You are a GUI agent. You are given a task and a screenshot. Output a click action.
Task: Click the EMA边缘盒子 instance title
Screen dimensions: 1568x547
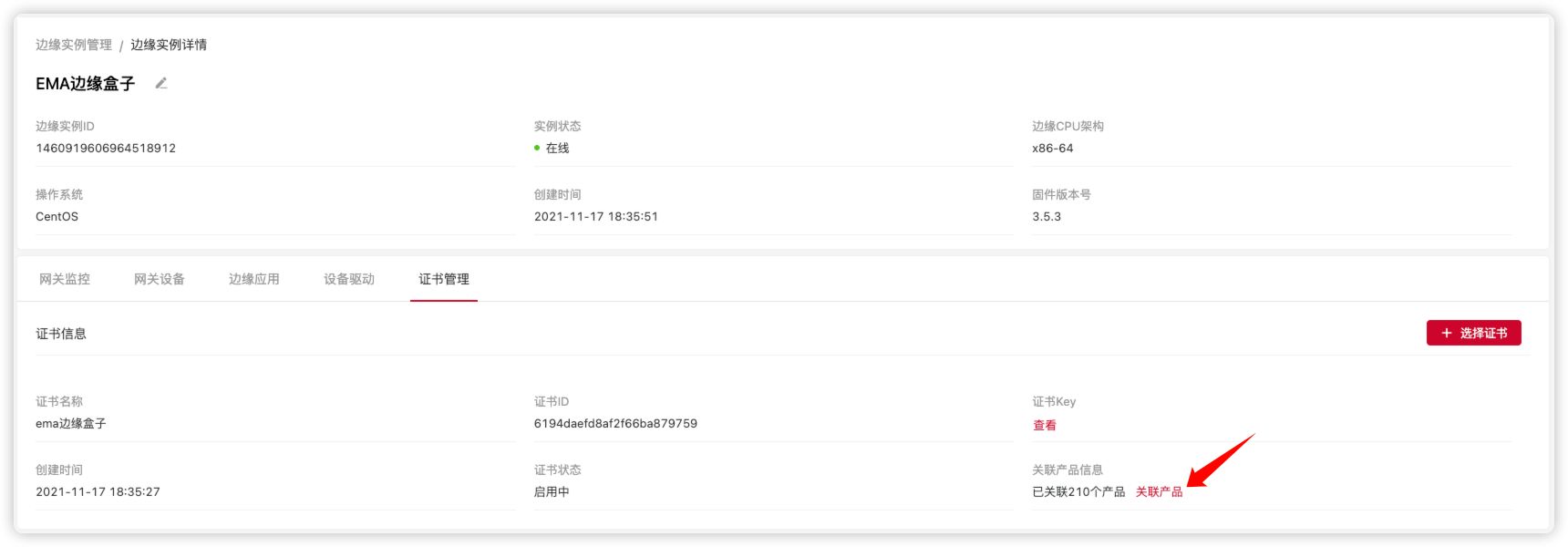point(86,84)
